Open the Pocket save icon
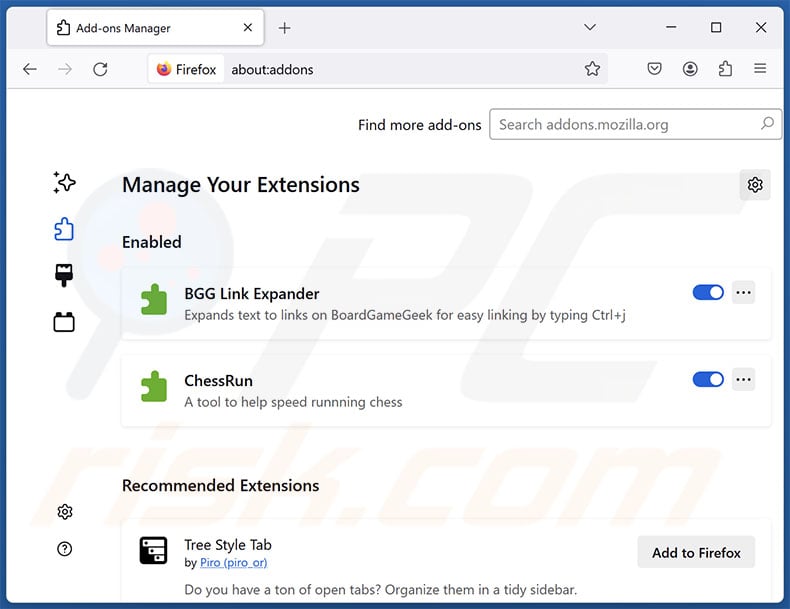The image size is (790, 609). coord(654,69)
